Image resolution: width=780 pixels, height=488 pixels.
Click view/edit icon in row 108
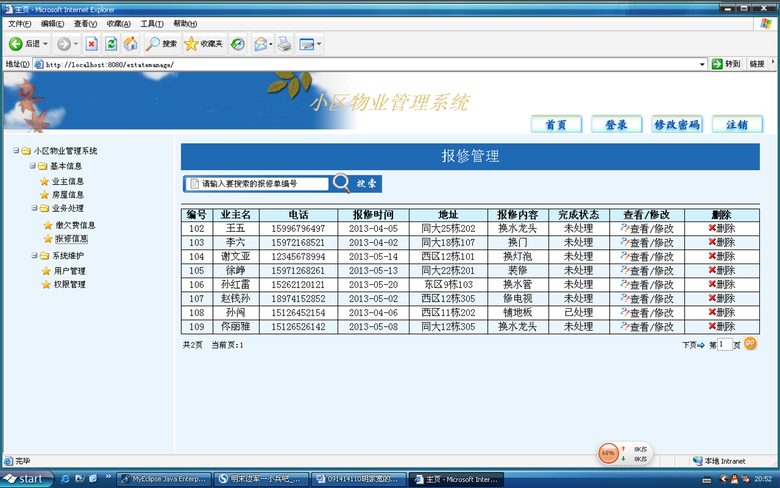click(625, 312)
